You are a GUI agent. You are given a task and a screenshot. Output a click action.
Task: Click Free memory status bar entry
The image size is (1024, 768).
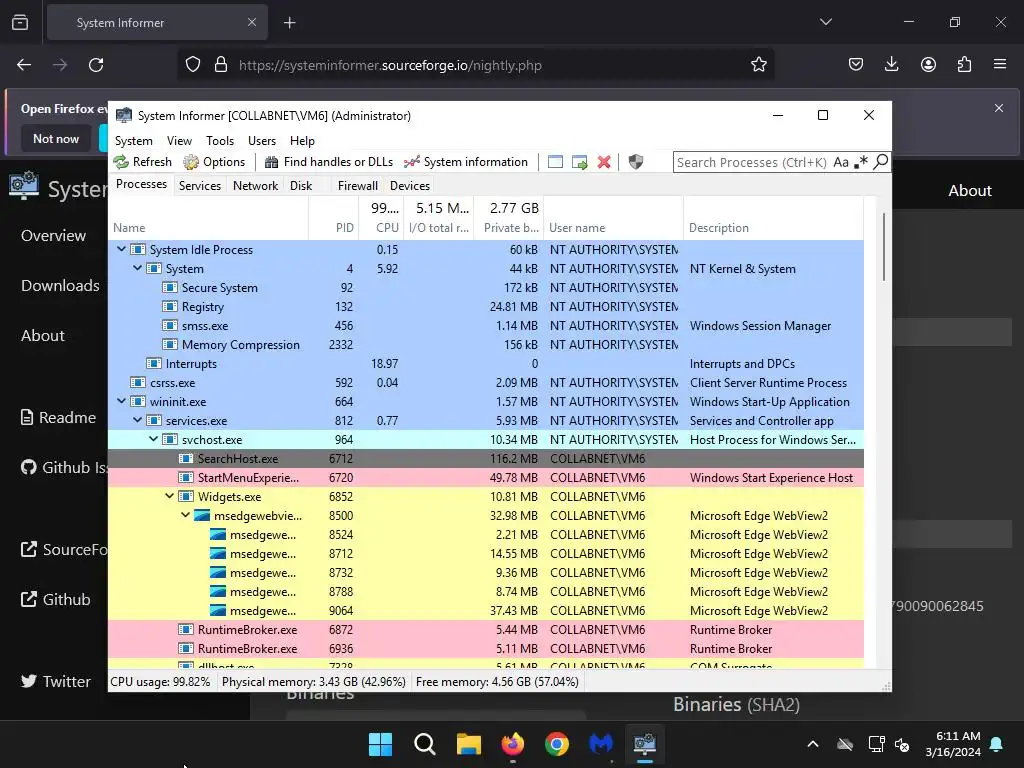(x=497, y=682)
